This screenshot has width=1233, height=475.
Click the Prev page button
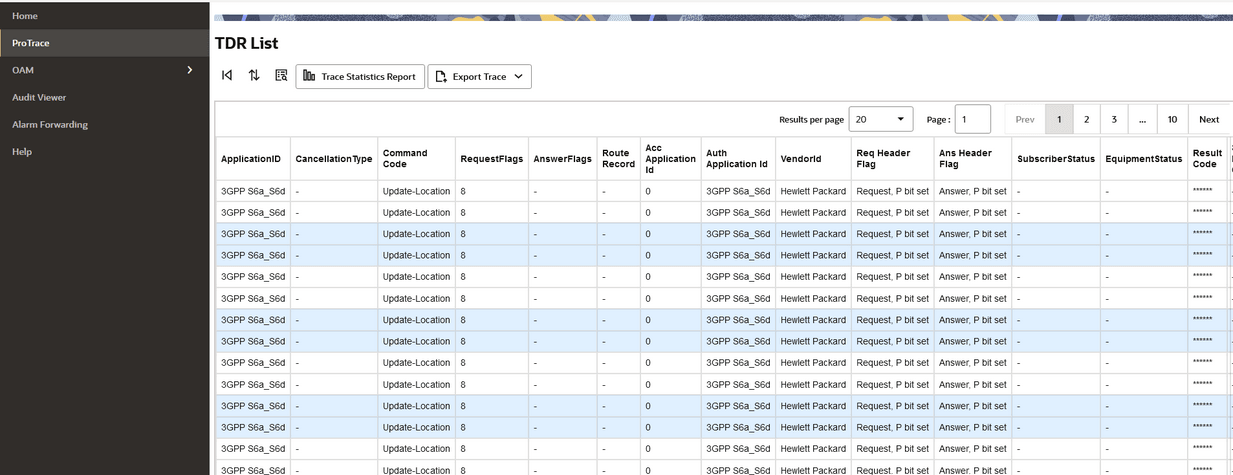(x=1025, y=119)
